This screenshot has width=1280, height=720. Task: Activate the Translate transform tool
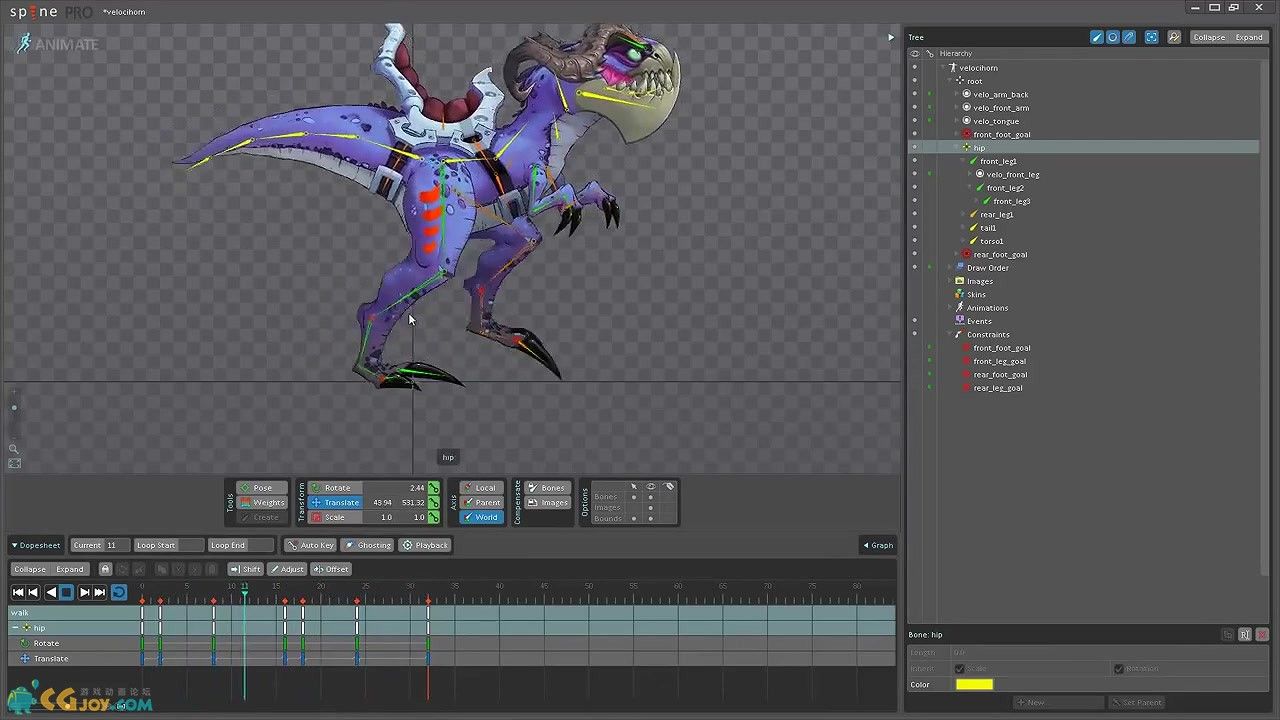point(336,502)
